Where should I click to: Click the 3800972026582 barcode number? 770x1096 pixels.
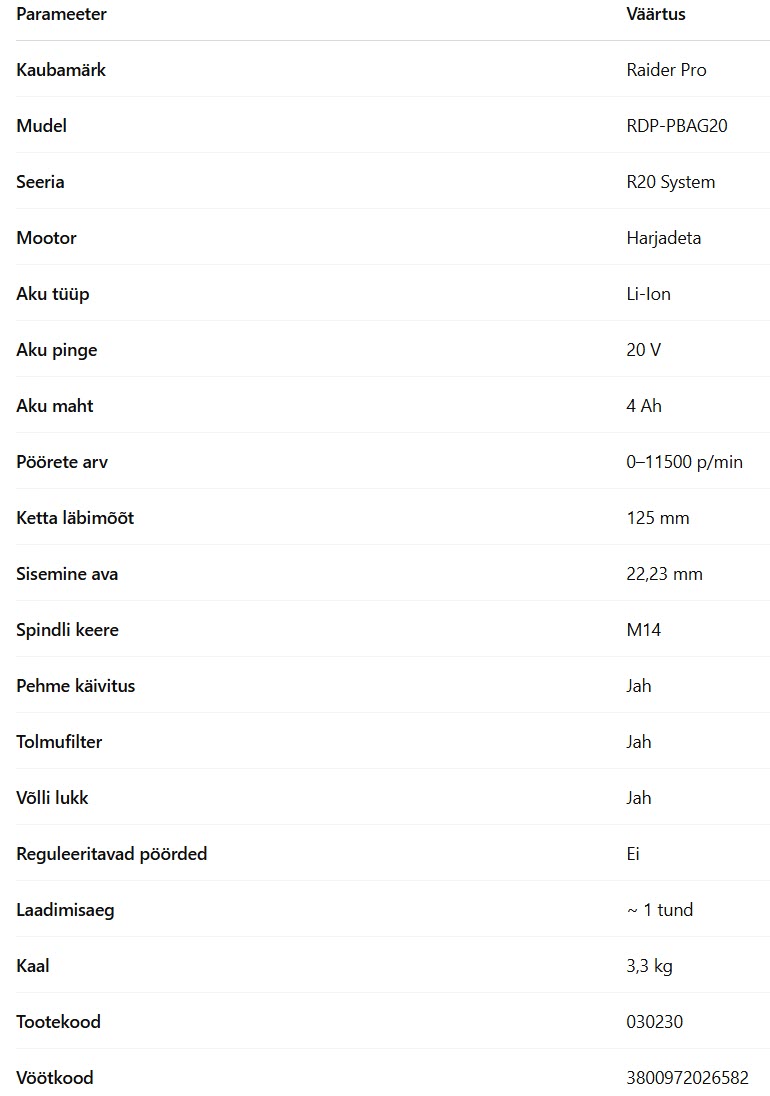click(688, 1078)
